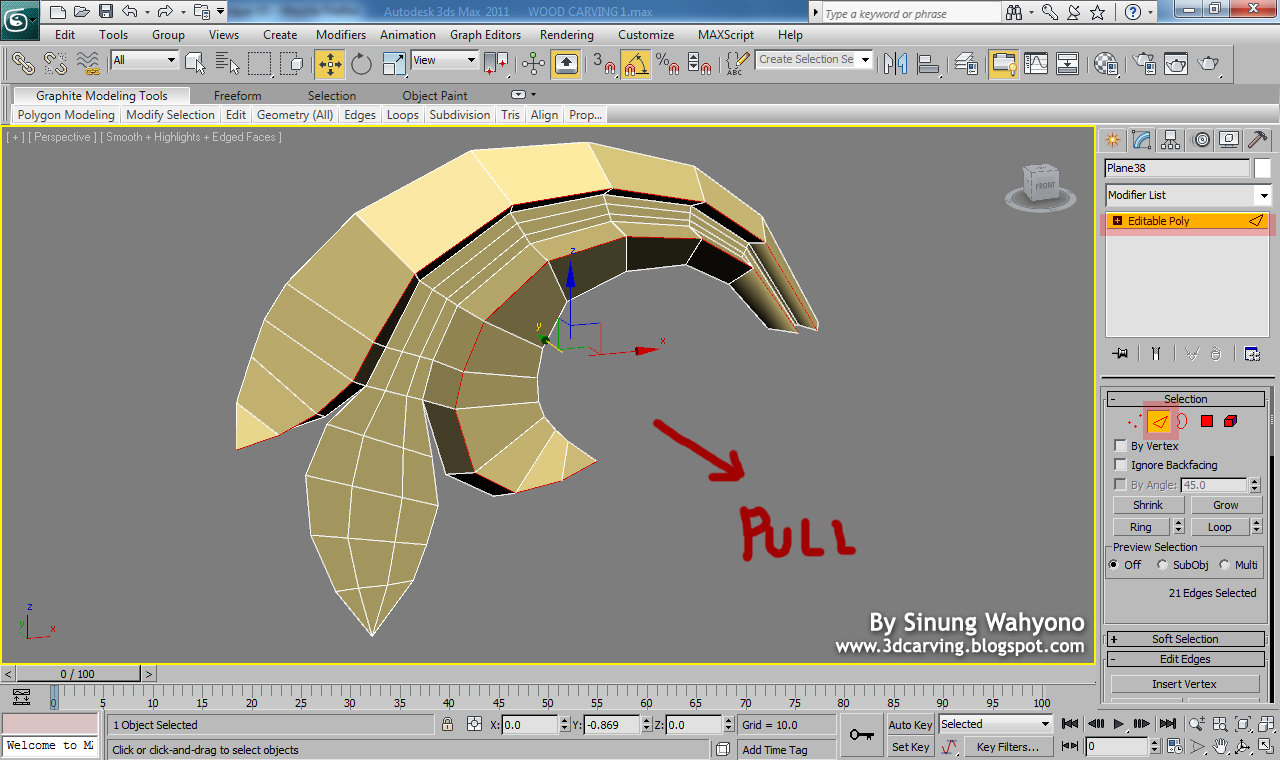Viewport: 1280px width, 760px height.
Task: Open the Rendering menu
Action: click(566, 34)
